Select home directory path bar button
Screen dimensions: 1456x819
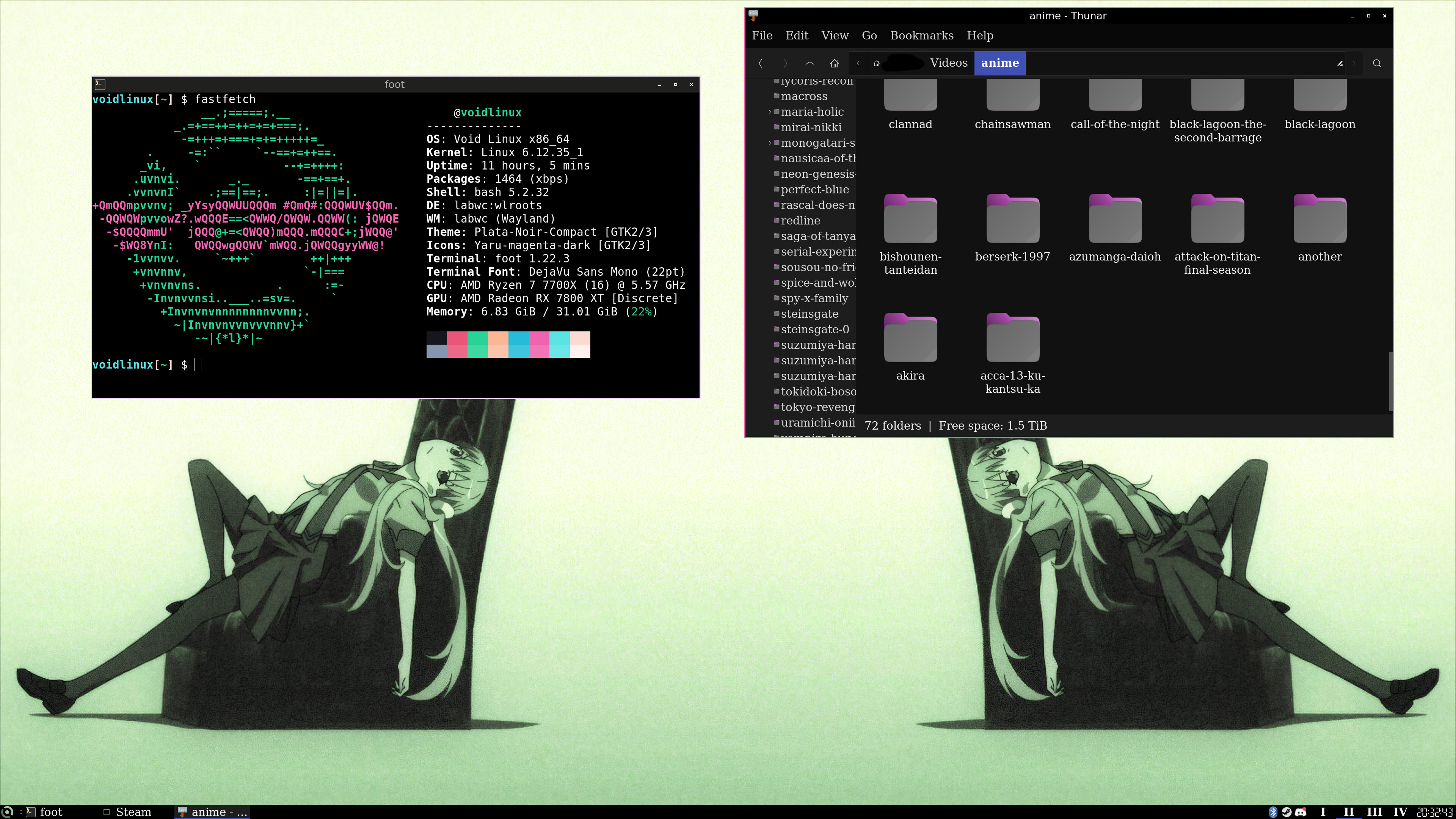(x=895, y=63)
